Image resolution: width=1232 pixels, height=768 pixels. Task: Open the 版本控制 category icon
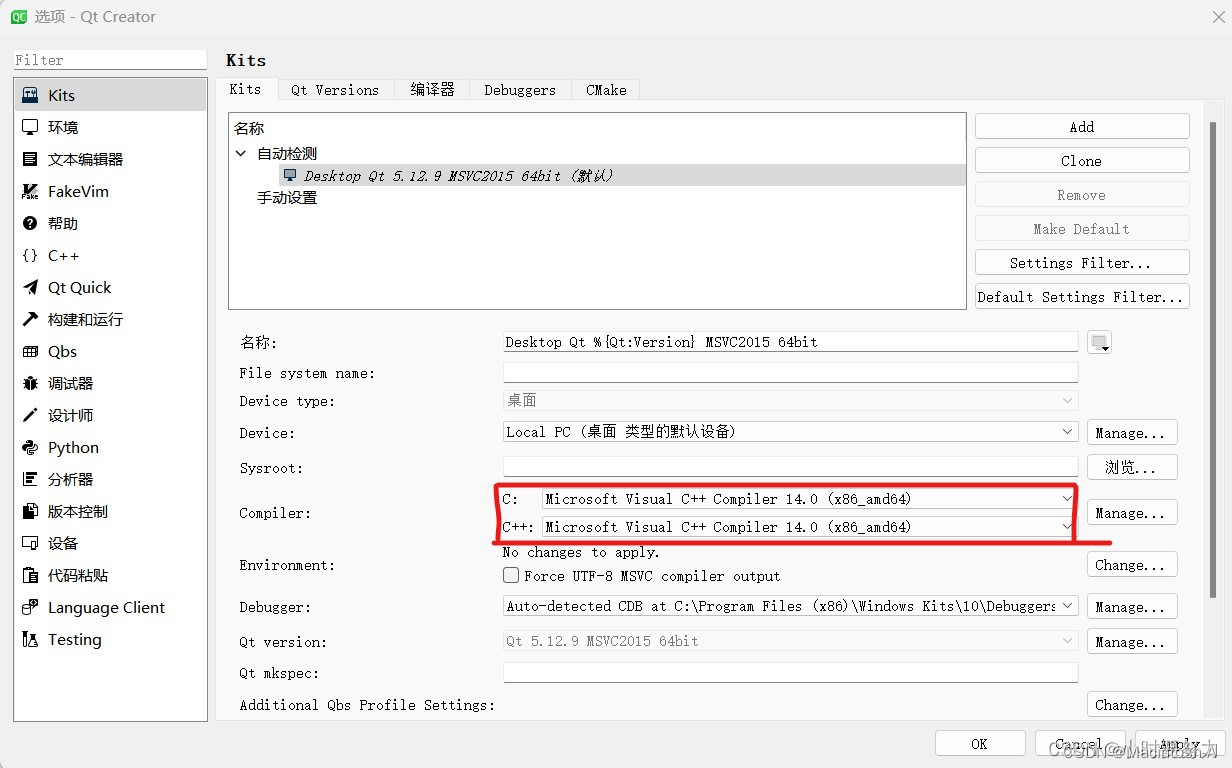point(30,511)
